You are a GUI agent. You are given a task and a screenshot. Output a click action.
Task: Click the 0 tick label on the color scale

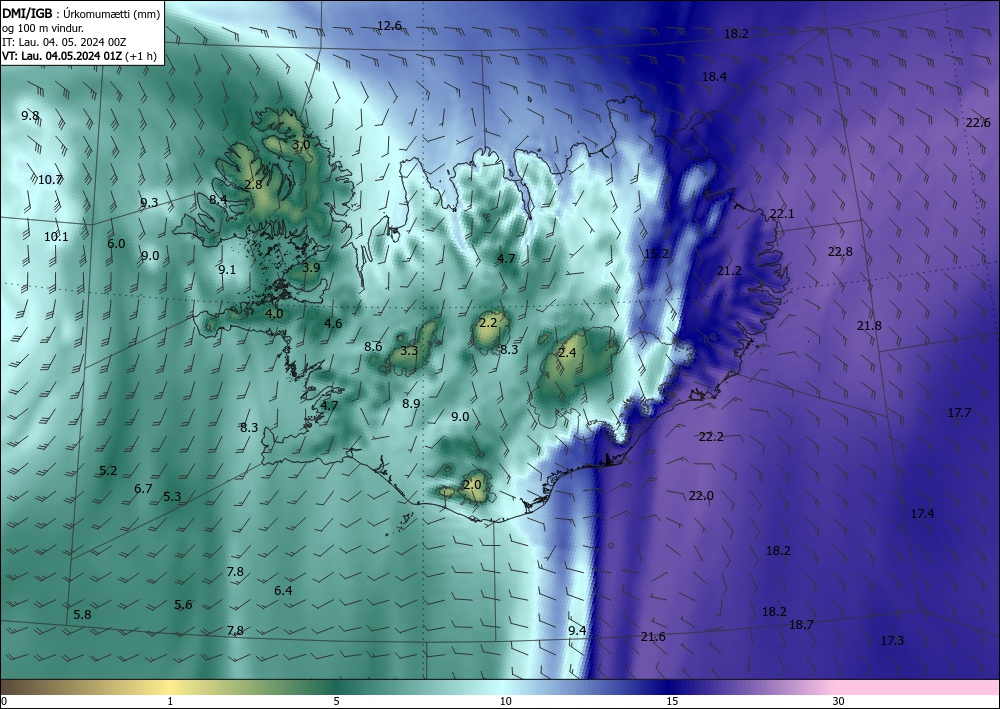4,702
